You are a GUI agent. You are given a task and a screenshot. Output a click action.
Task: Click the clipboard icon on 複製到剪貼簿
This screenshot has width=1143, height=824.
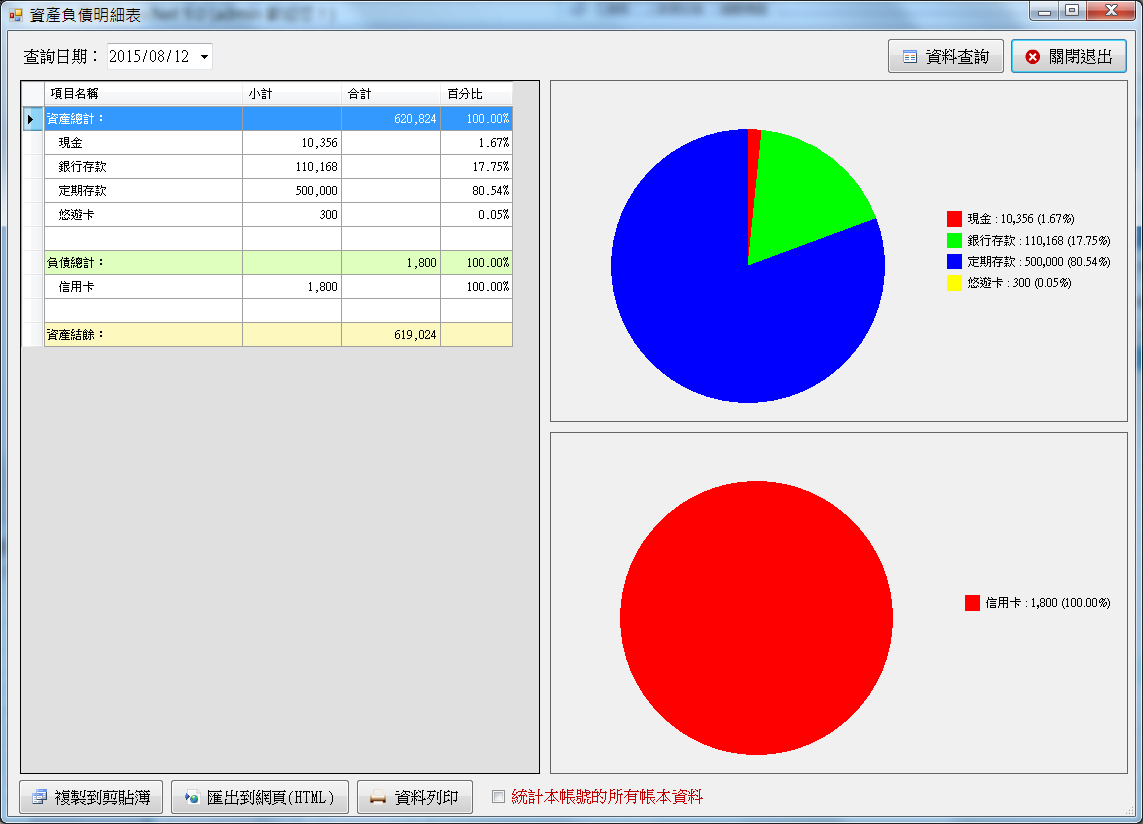pyautogui.click(x=39, y=797)
